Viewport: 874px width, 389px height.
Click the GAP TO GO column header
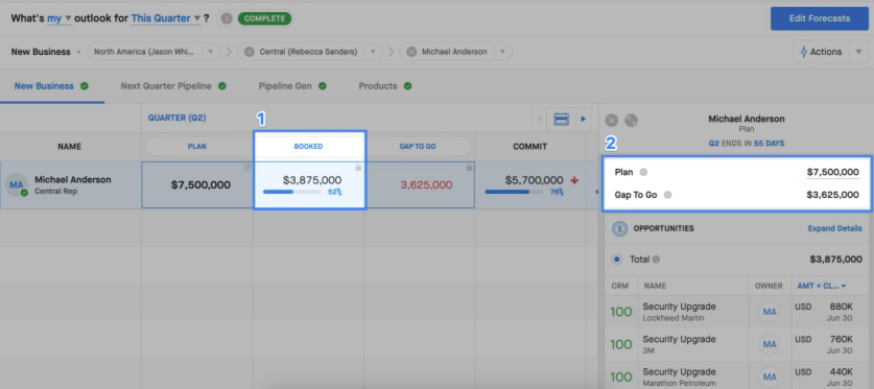417,147
